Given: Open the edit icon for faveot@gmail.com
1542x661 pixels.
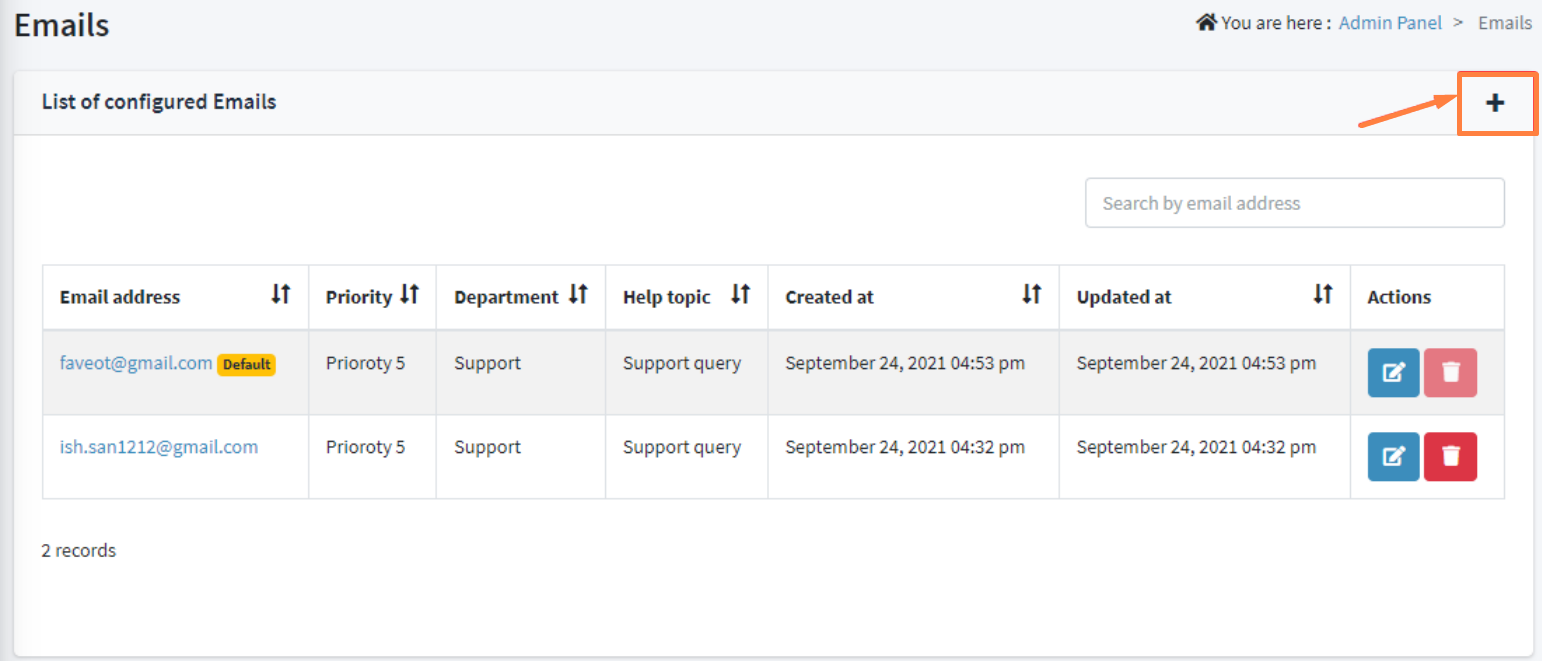Looking at the screenshot, I should click(x=1393, y=372).
